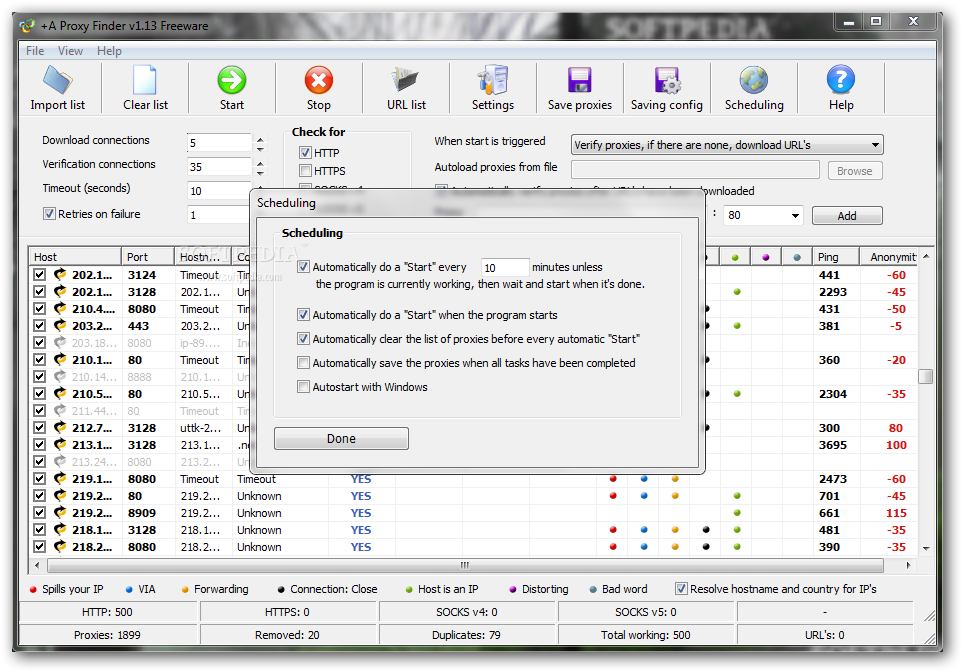Click the Save proxies floppy icon

click(x=580, y=80)
